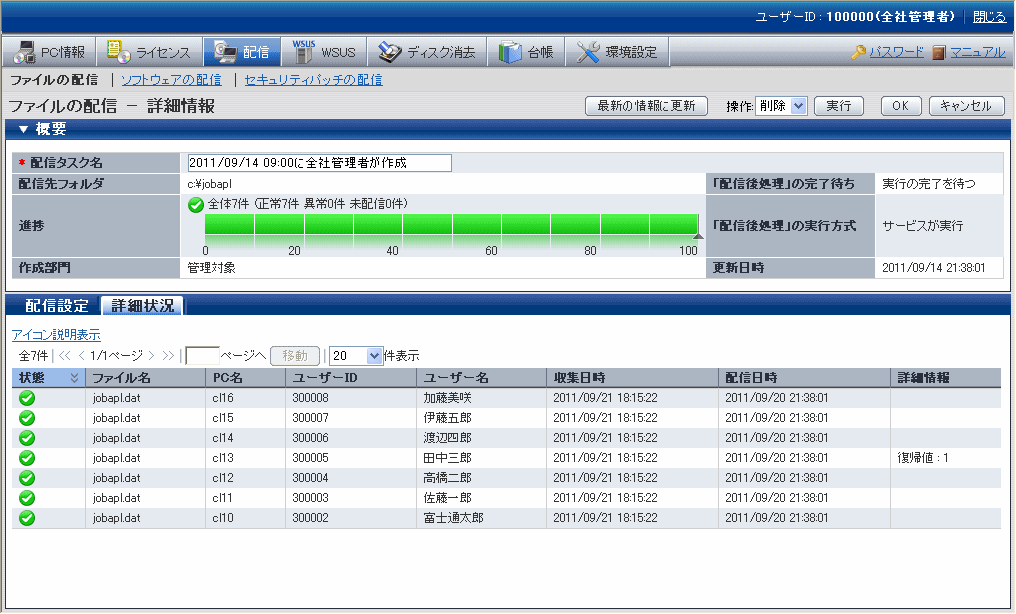Screen dimensions: 1016x614
Task: Open the 環境設定 settings tab
Action: (618, 52)
